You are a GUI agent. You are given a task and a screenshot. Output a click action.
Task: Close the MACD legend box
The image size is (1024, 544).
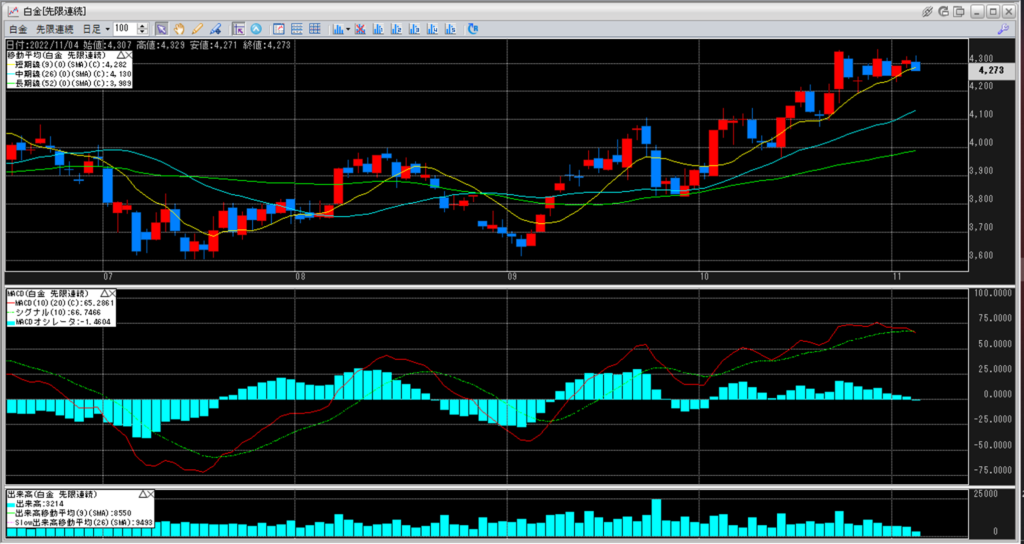point(112,294)
